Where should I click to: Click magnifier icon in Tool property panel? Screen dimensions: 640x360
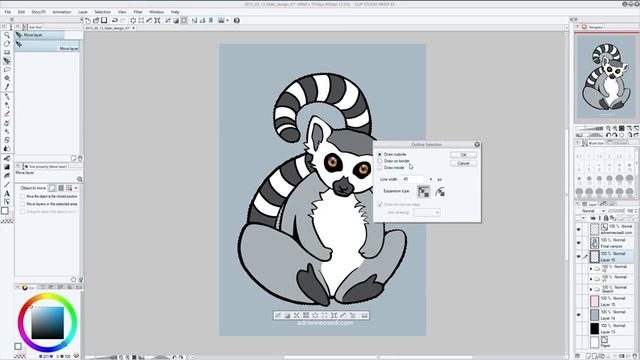(x=80, y=179)
